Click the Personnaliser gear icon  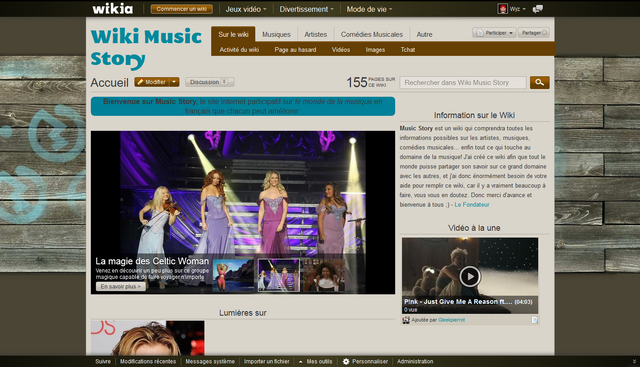point(346,361)
